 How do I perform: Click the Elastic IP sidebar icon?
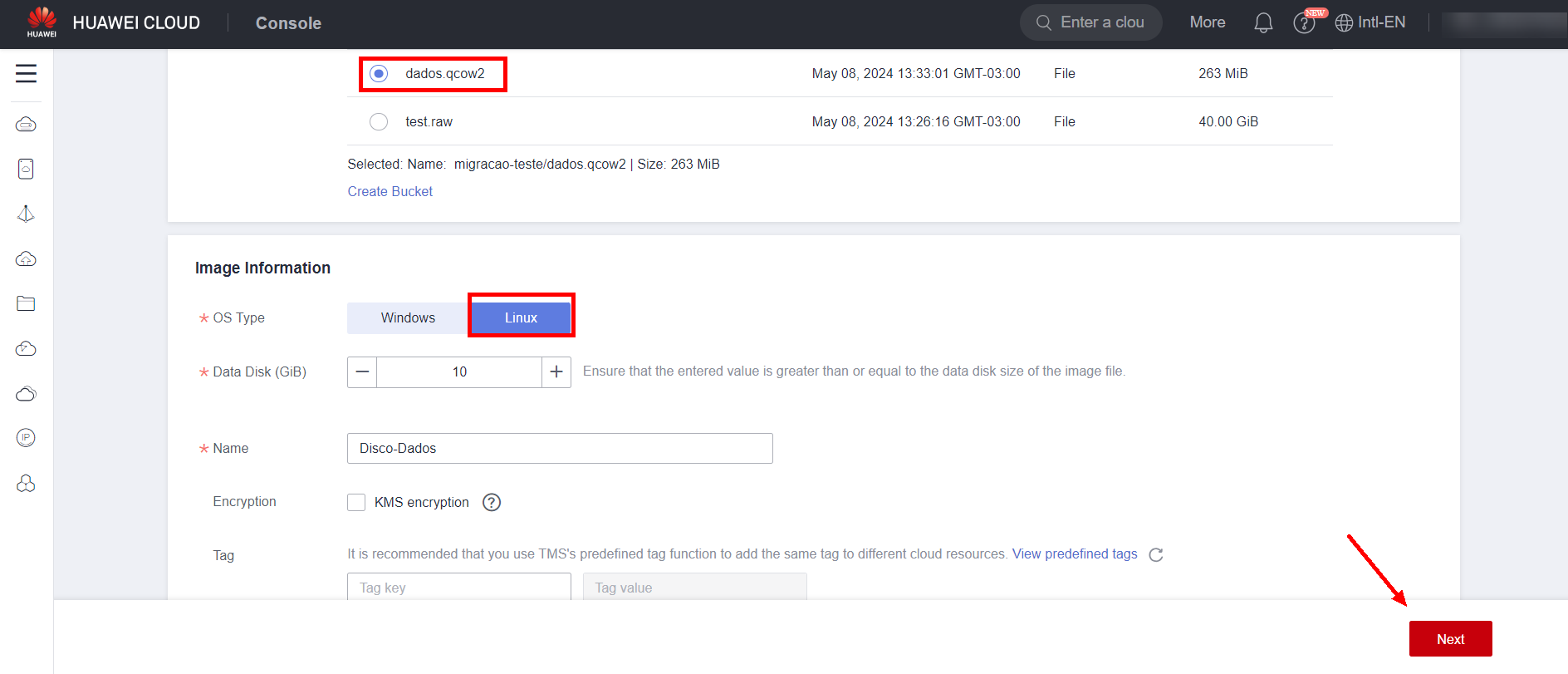26,438
